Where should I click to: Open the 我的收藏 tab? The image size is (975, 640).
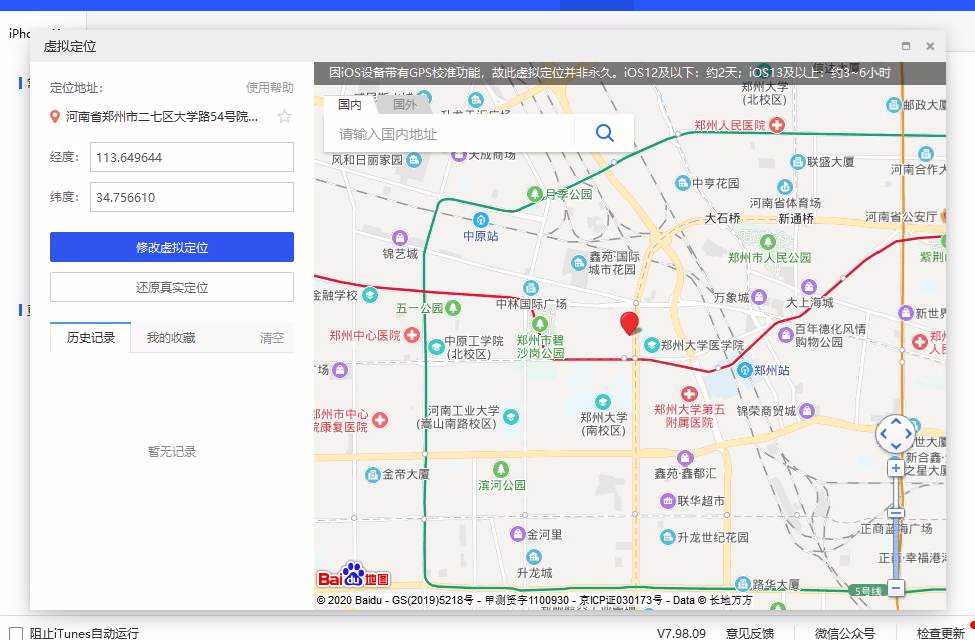(171, 338)
